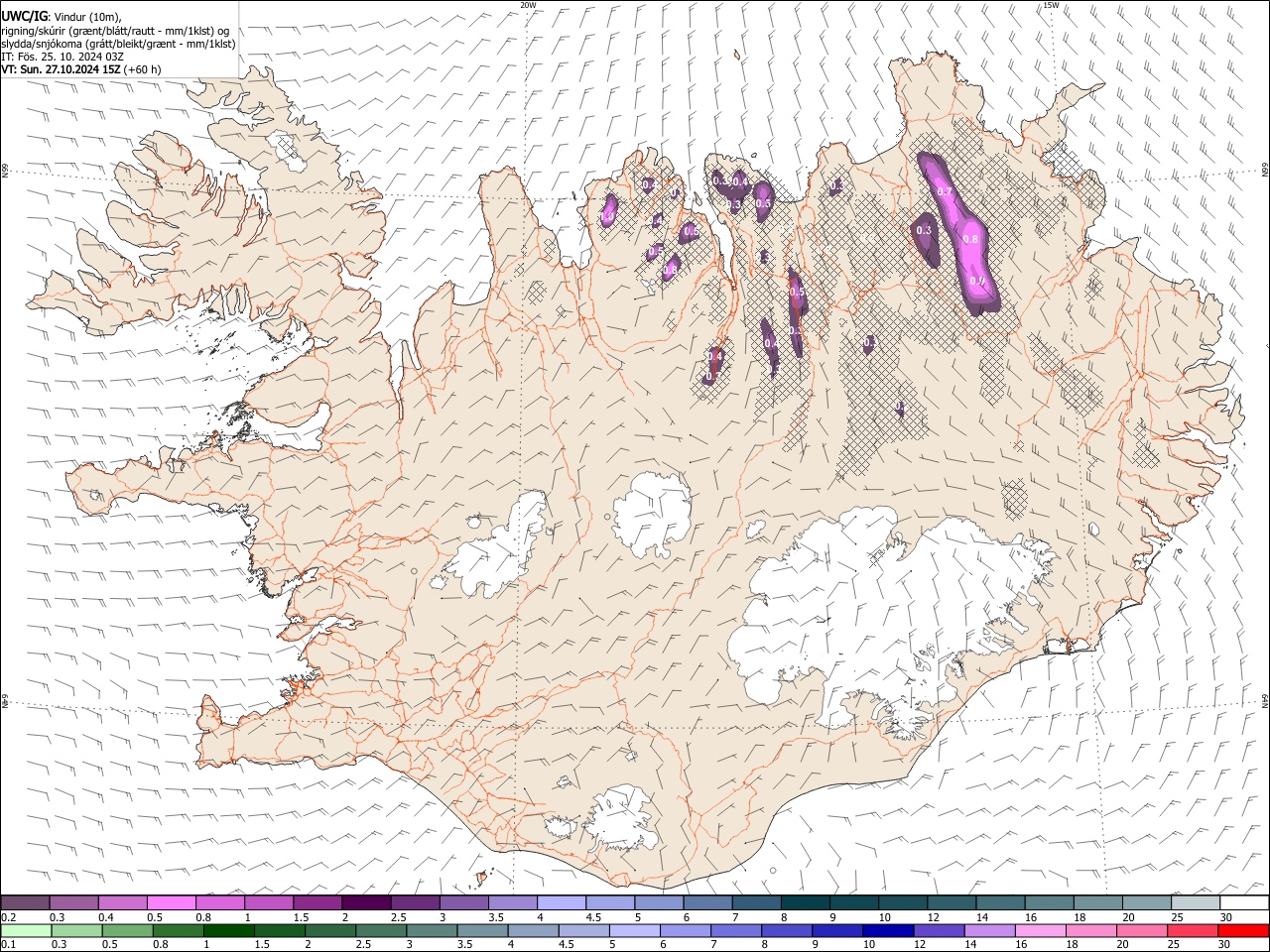
Task: Click the '0.1' value under the bottom legend's start
Action: click(x=9, y=945)
